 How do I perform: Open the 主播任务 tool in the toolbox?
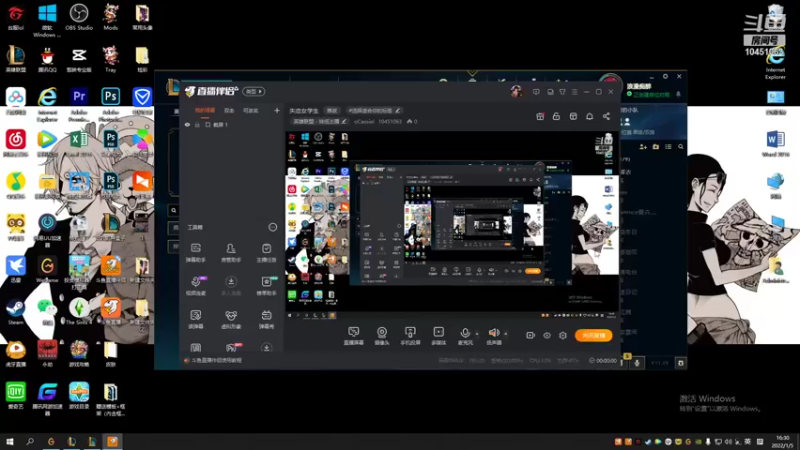pyautogui.click(x=266, y=252)
